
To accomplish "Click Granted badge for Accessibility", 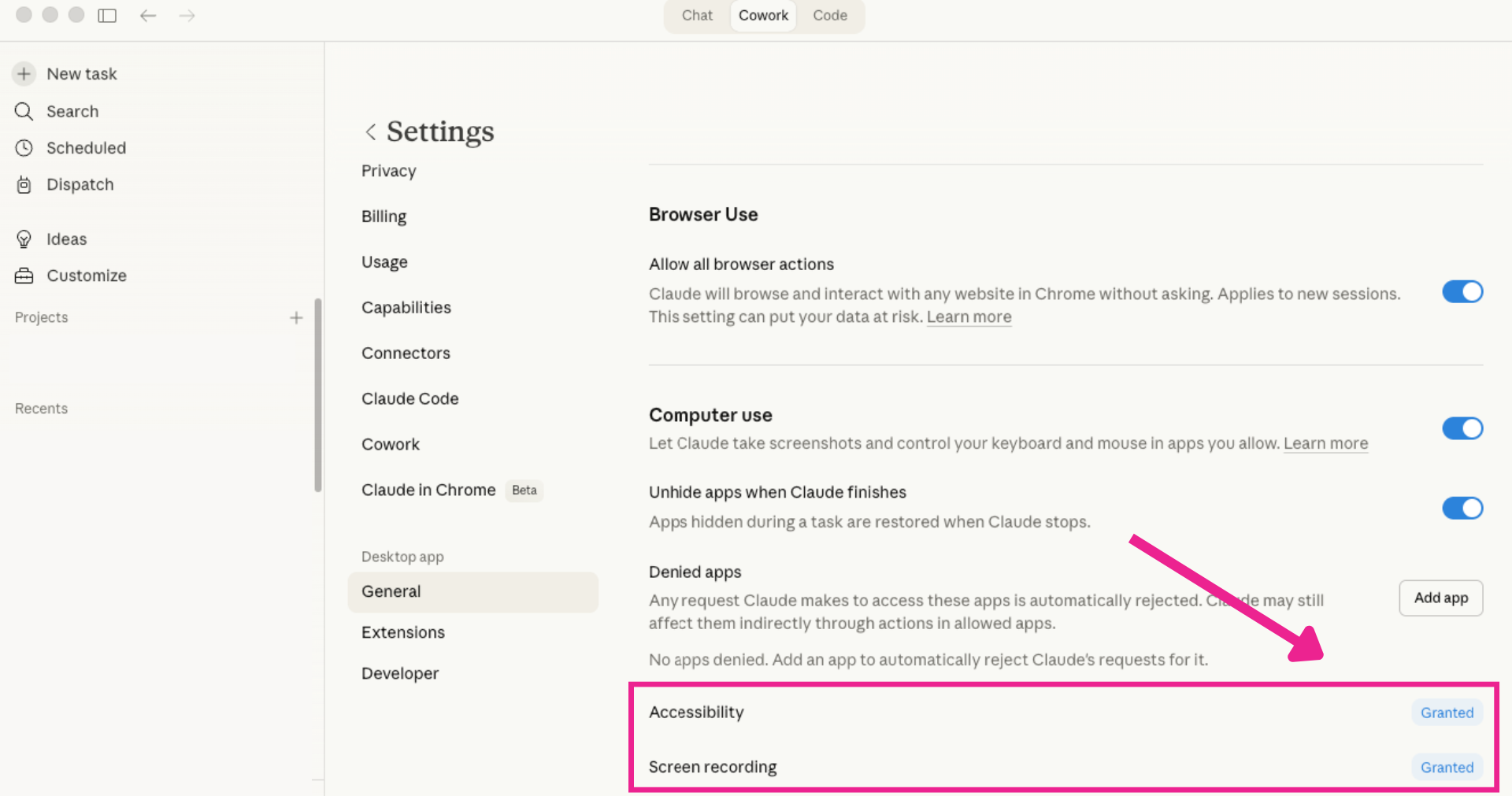I will (x=1447, y=713).
